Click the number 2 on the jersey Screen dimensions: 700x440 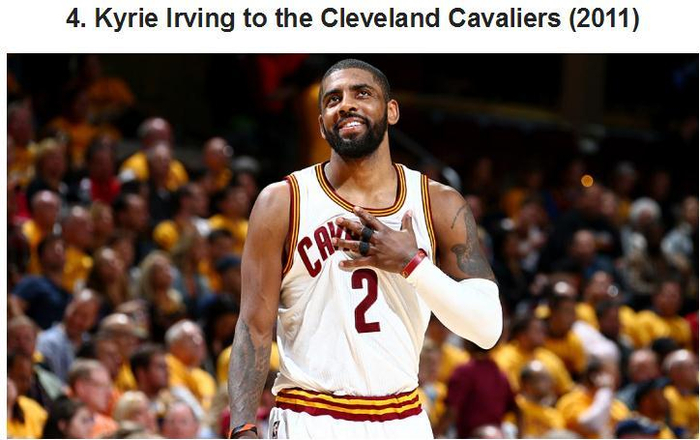(x=366, y=301)
